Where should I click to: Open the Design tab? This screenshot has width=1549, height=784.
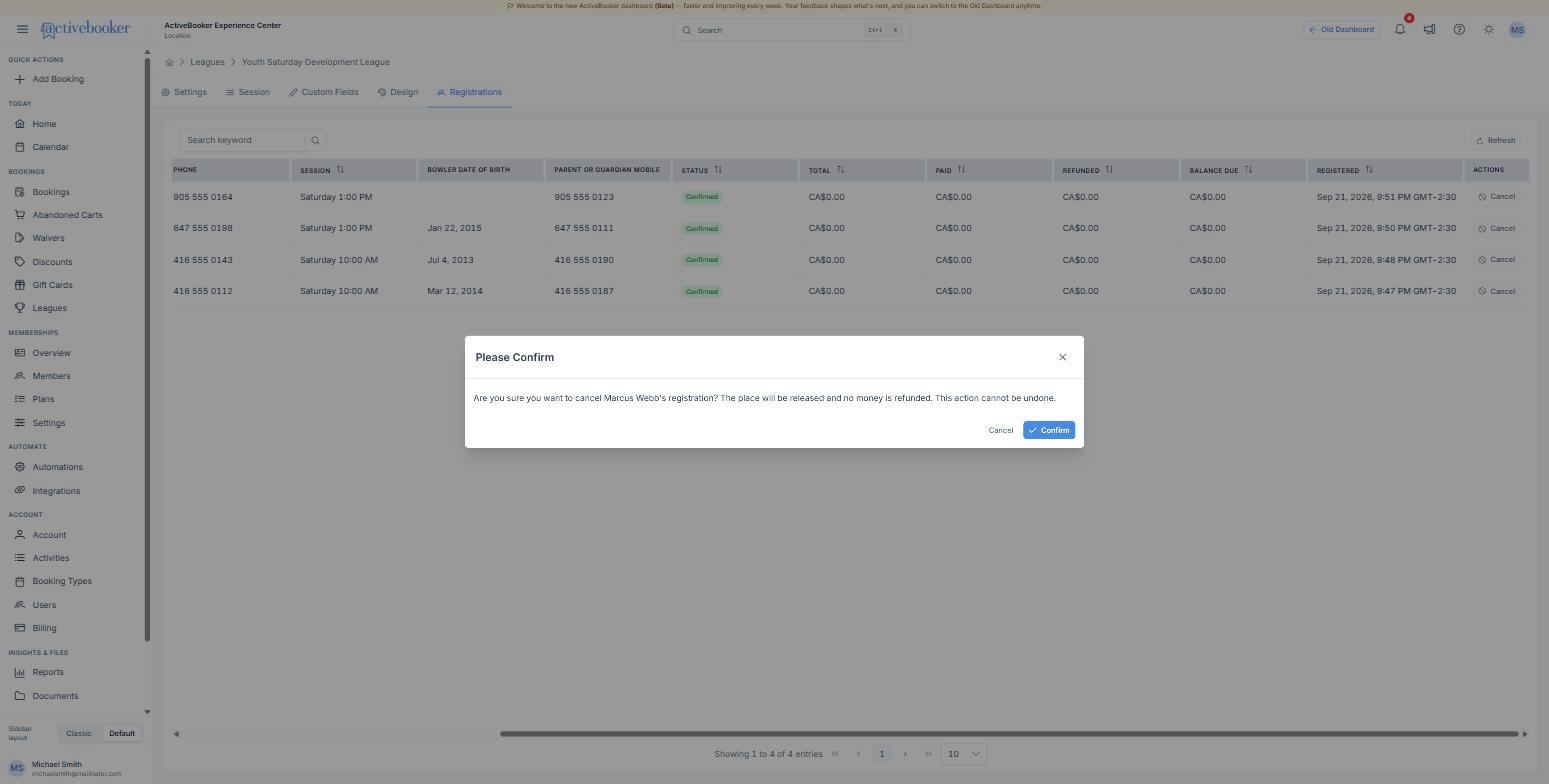click(x=398, y=92)
